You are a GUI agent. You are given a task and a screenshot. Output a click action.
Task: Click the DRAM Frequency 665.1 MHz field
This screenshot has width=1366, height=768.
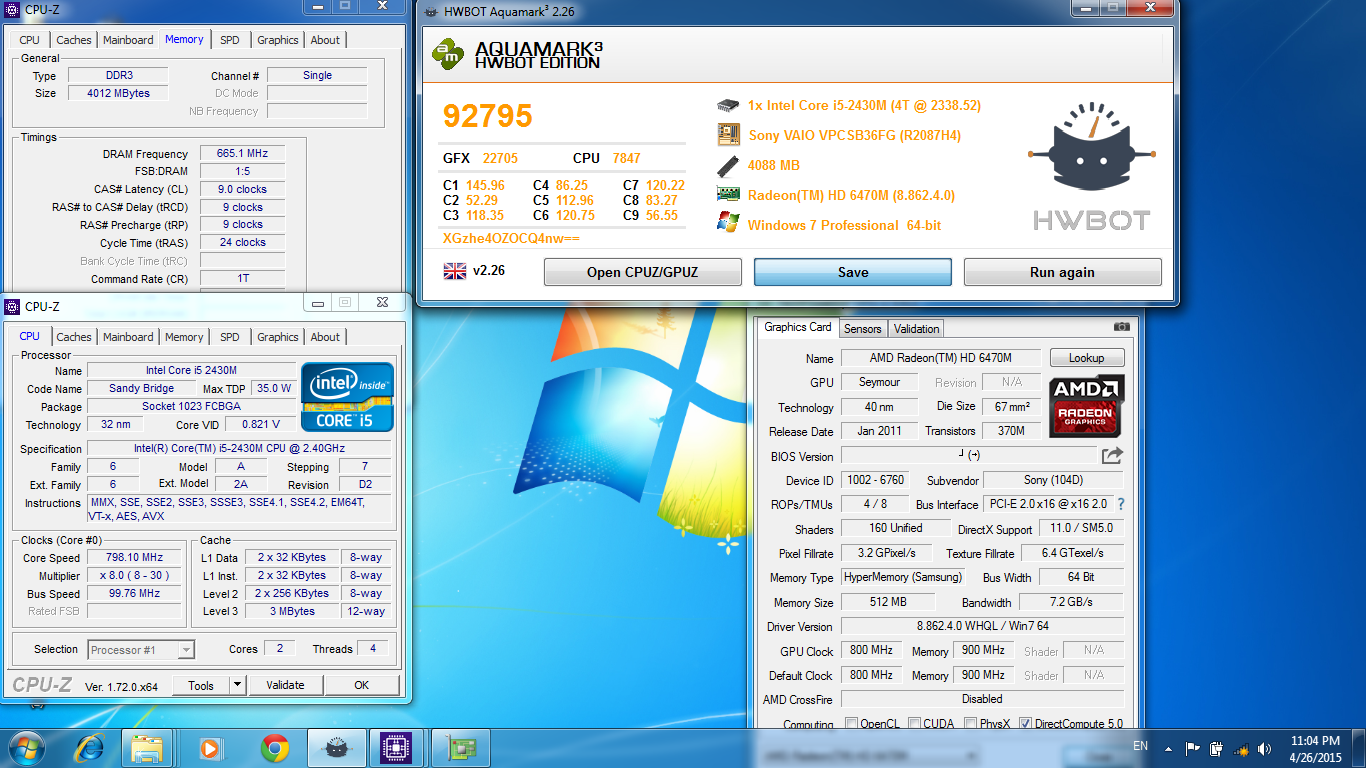point(243,153)
